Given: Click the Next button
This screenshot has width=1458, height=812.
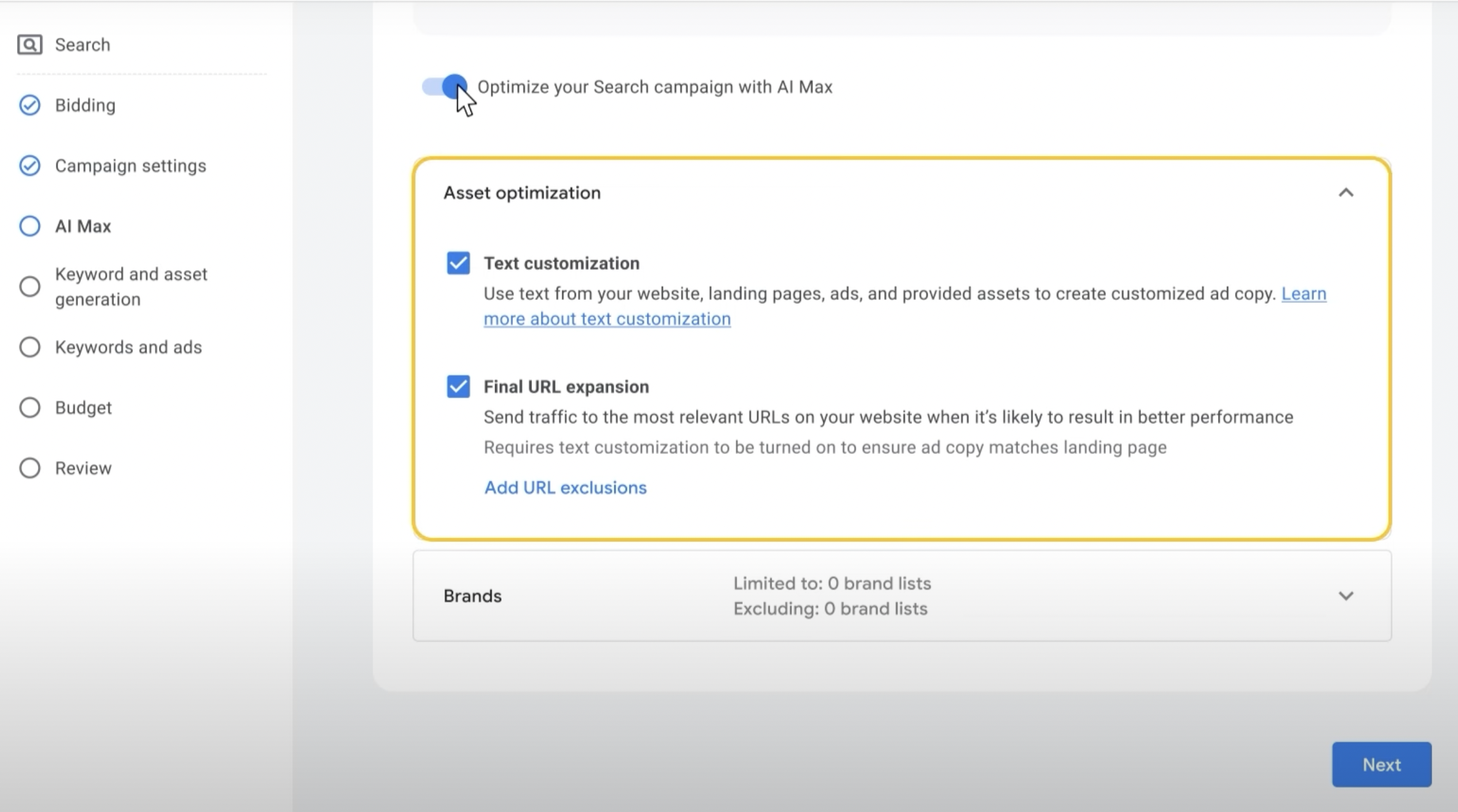Looking at the screenshot, I should click(1382, 765).
